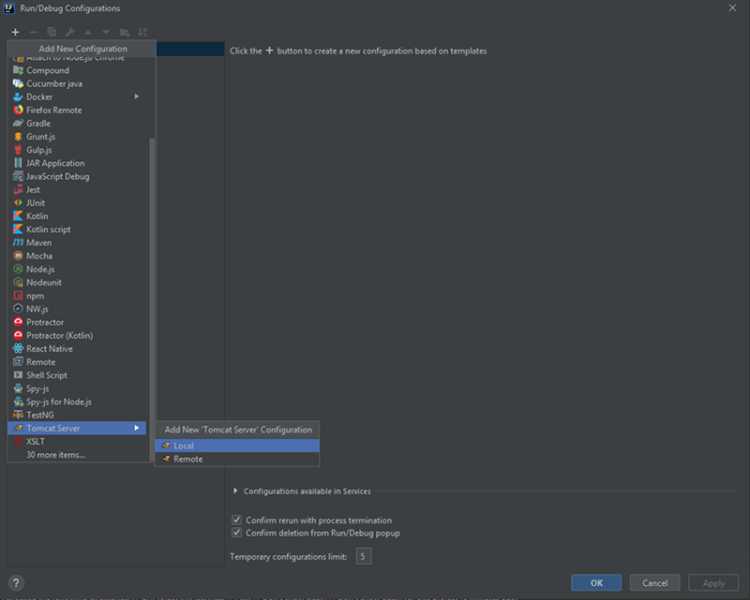Open the Docker submenu arrow
The height and width of the screenshot is (600, 750).
click(x=137, y=97)
